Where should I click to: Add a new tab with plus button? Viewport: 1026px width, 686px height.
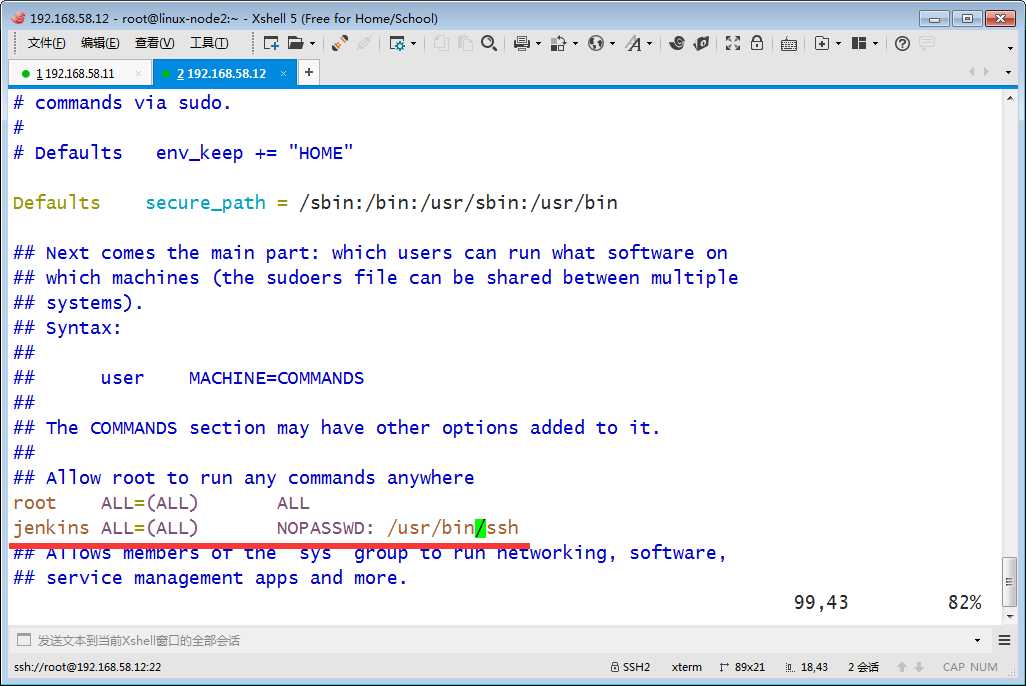point(308,72)
